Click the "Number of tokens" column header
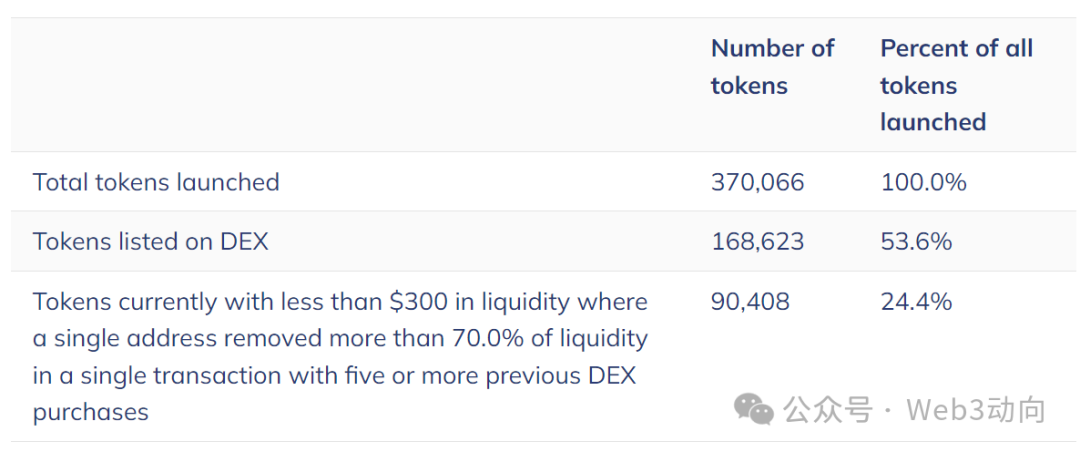1080x452 pixels. tap(771, 67)
